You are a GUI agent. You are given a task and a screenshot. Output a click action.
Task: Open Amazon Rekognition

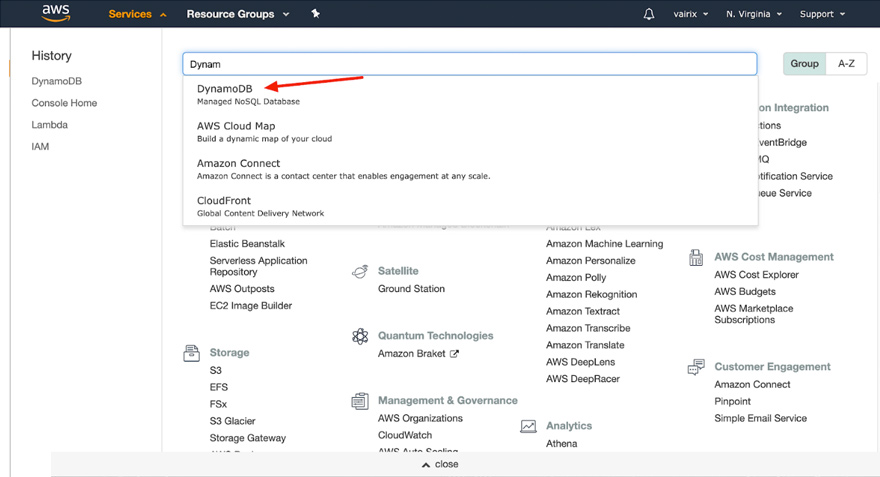click(592, 295)
